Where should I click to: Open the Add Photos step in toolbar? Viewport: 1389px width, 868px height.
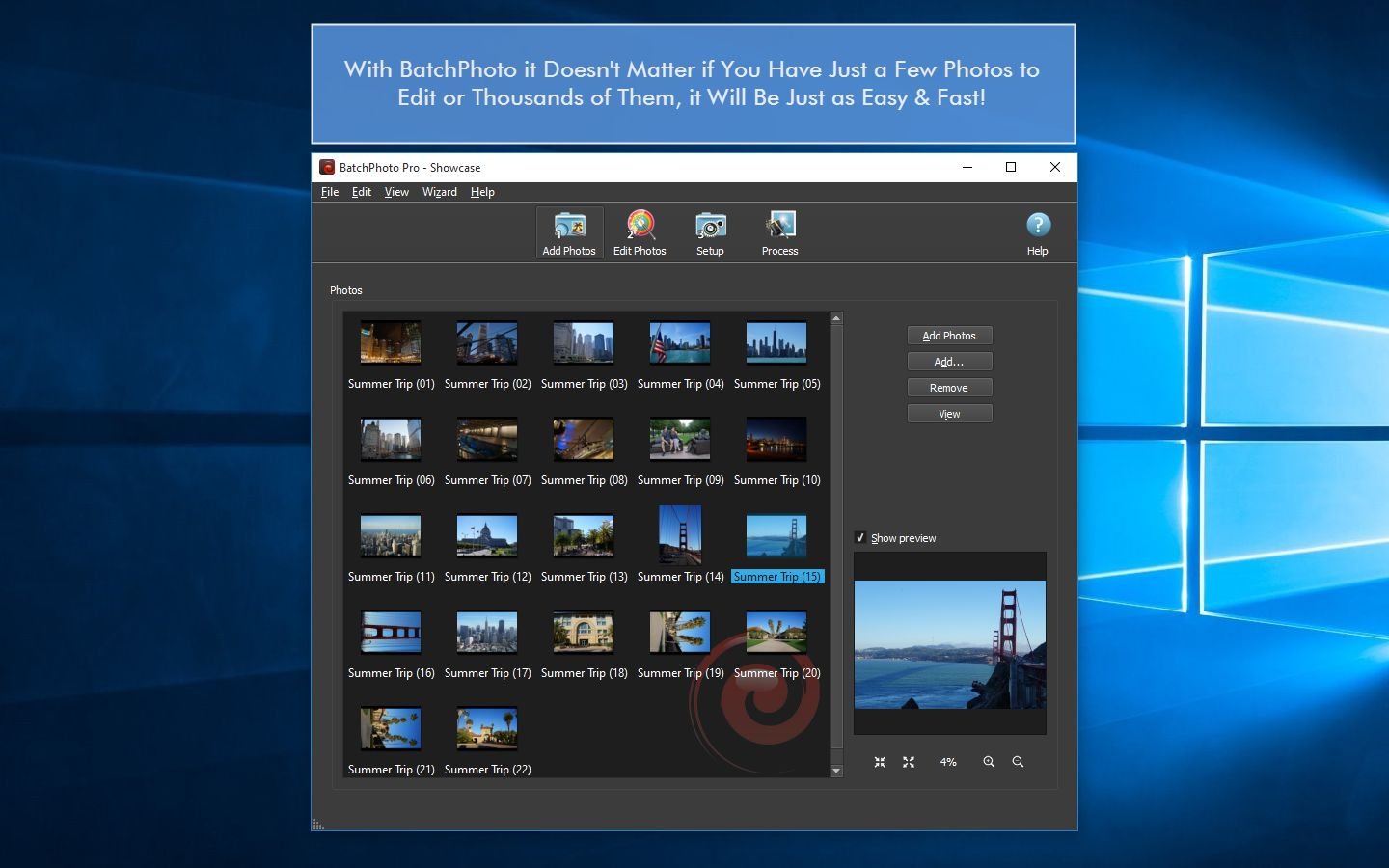(569, 232)
